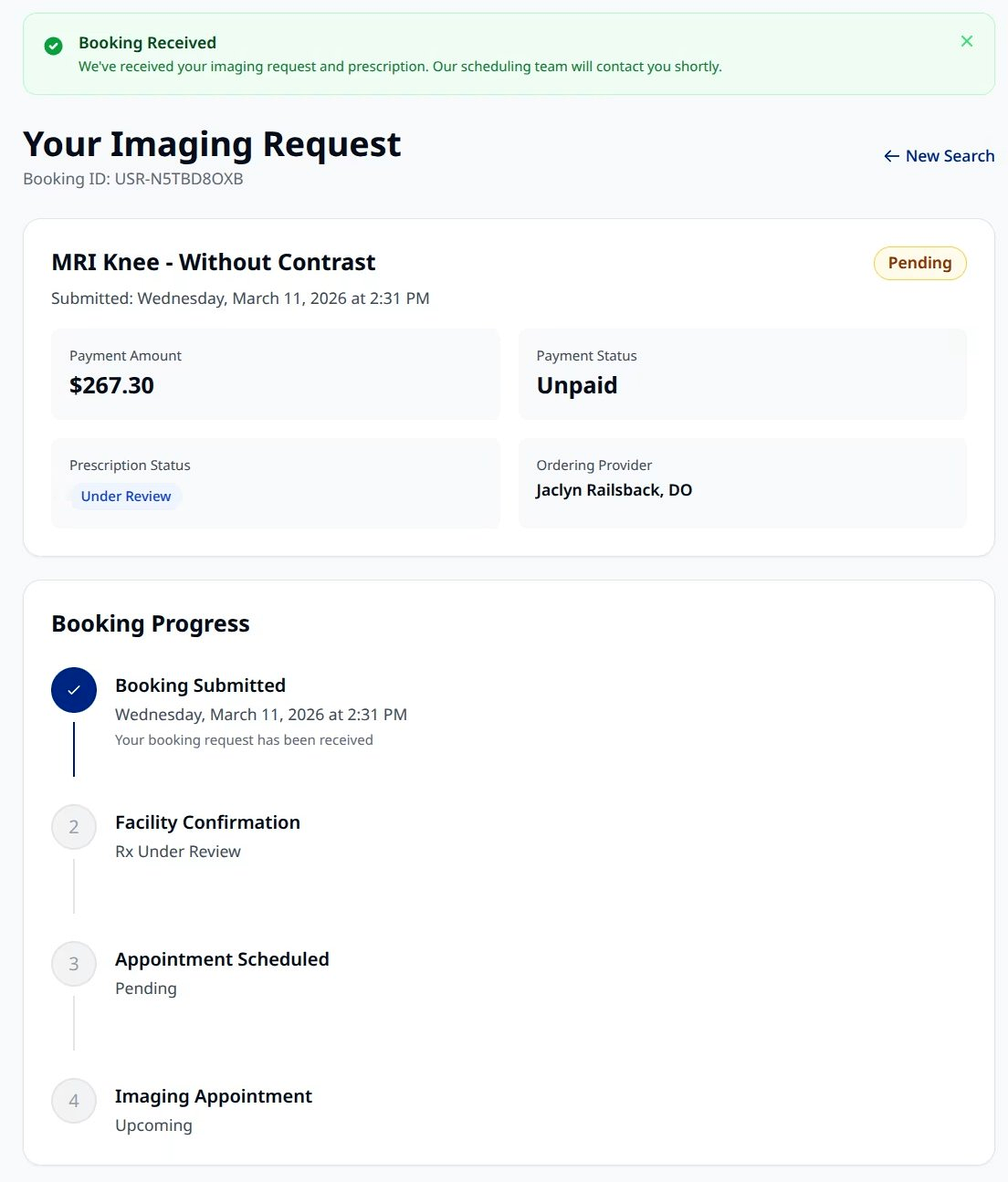The width and height of the screenshot is (1008, 1182).
Task: Click the back arrow beside New Search
Action: [x=889, y=156]
